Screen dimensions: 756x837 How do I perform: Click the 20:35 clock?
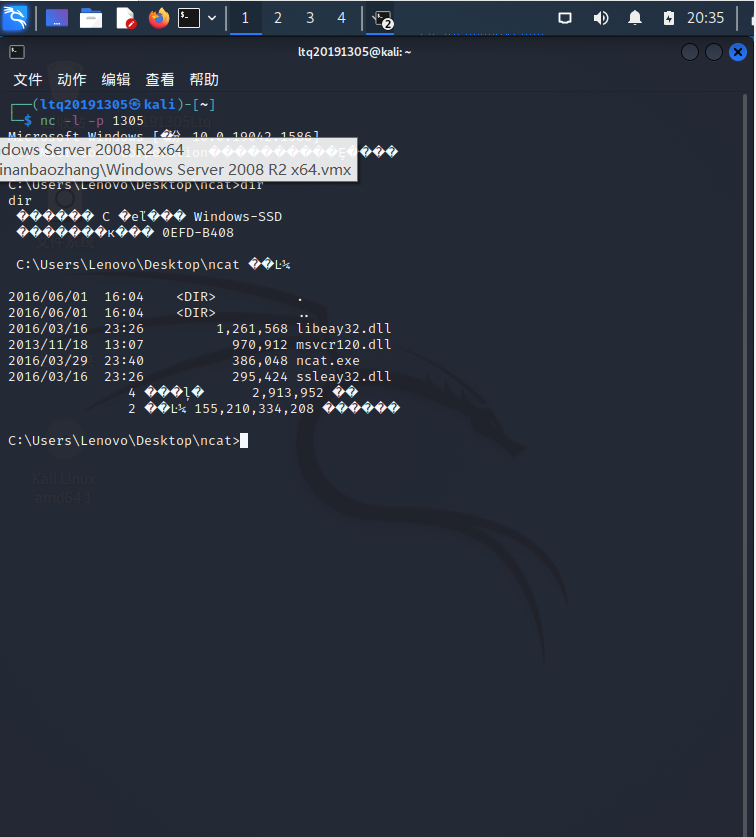[705, 18]
